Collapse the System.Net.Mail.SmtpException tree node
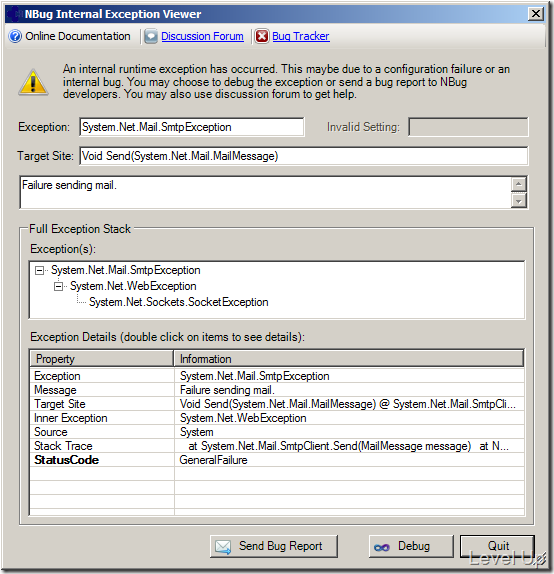The width and height of the screenshot is (554, 574). click(x=39, y=271)
